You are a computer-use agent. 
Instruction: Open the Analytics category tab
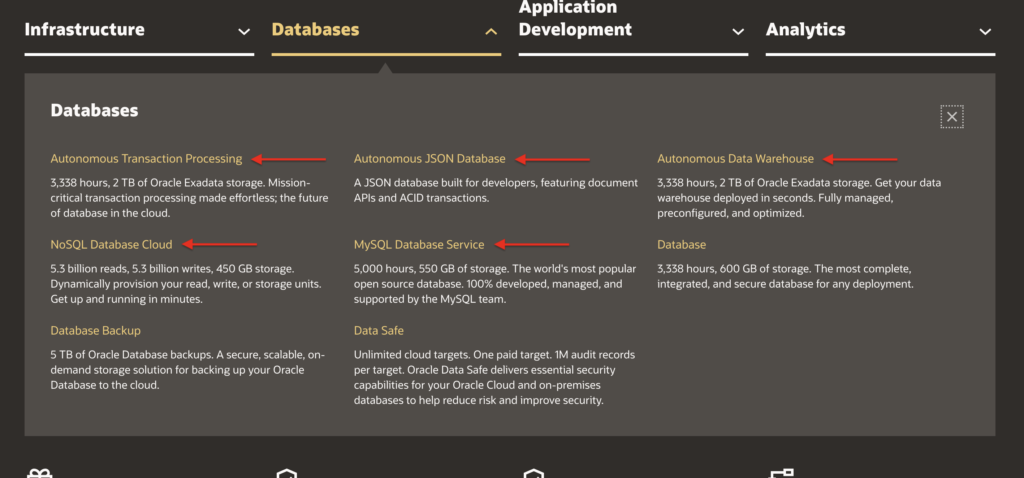(880, 30)
